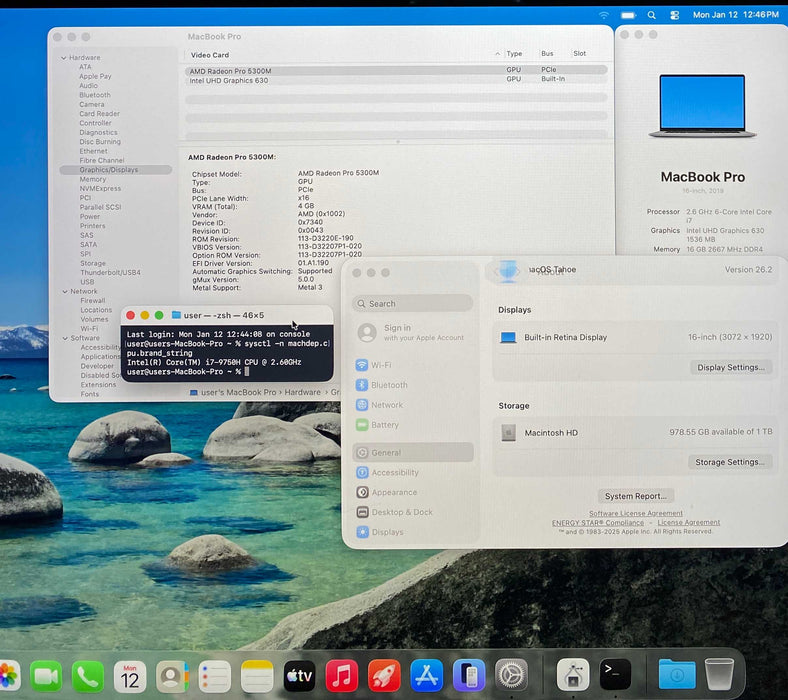Image resolution: width=788 pixels, height=700 pixels.
Task: Collapse the Network section in System Information
Action: [x=65, y=291]
